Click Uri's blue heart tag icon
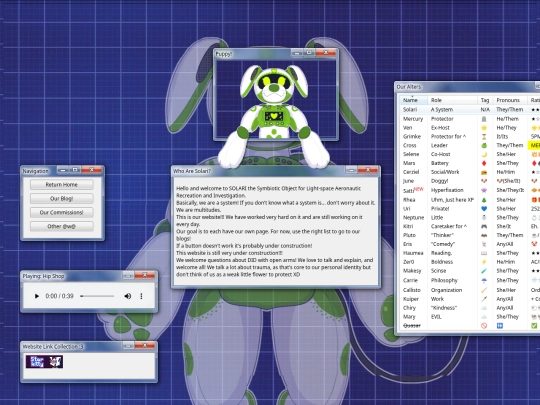The width and height of the screenshot is (540, 405). [484, 209]
